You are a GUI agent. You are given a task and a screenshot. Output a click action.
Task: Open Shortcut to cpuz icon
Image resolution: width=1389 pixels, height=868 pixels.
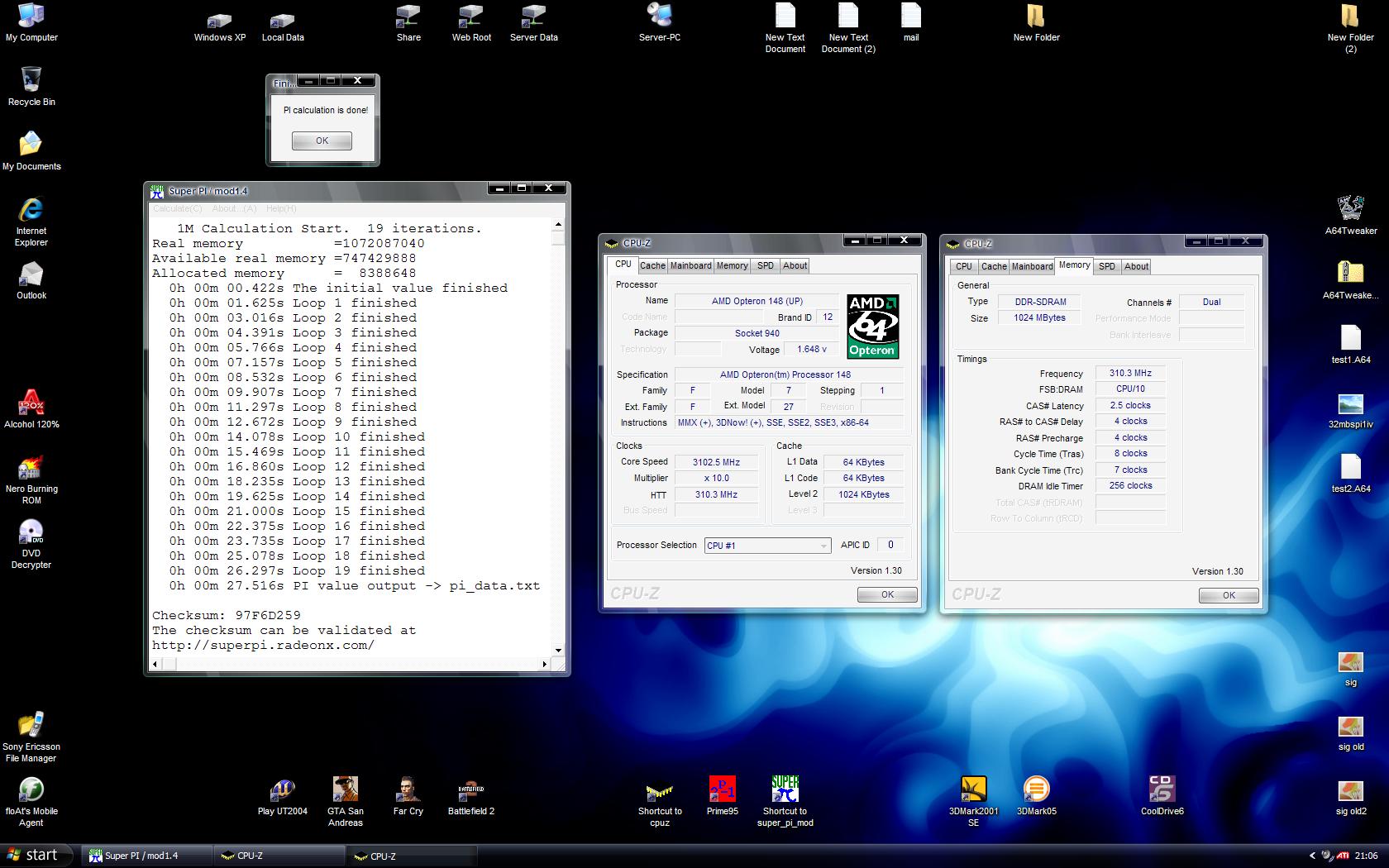(660, 802)
